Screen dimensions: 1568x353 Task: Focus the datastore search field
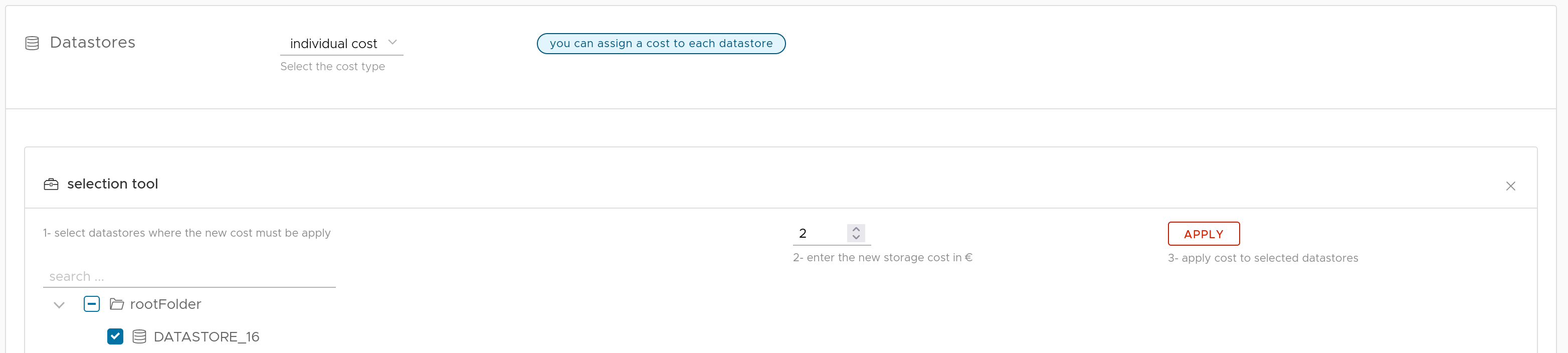(x=189, y=276)
